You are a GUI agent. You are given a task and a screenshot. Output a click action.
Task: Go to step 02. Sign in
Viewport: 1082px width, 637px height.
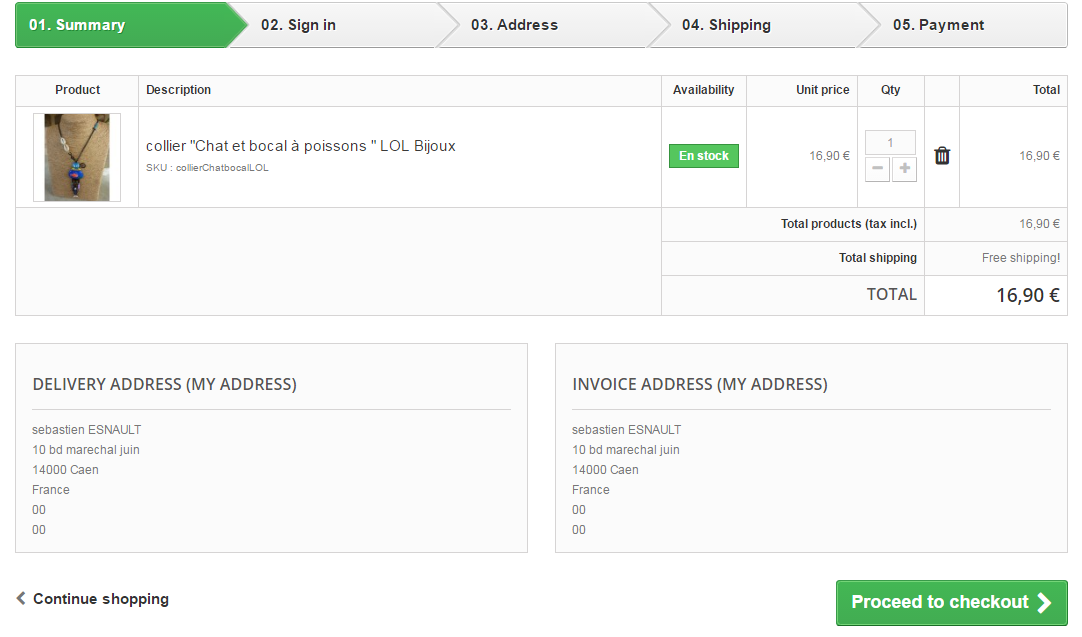pyautogui.click(x=298, y=25)
